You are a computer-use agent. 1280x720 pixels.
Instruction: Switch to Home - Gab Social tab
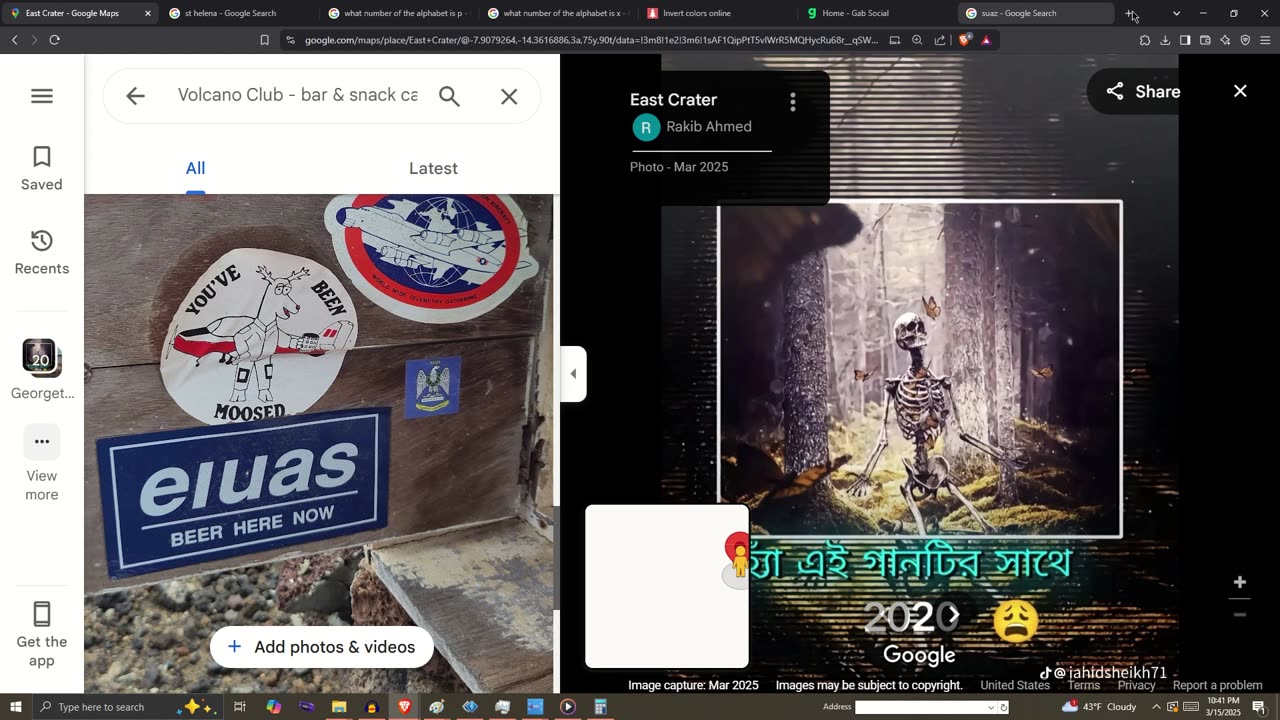tap(878, 13)
